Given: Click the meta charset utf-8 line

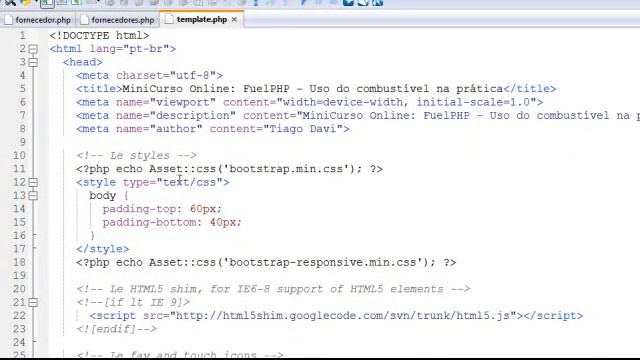Looking at the screenshot, I should 149,76.
